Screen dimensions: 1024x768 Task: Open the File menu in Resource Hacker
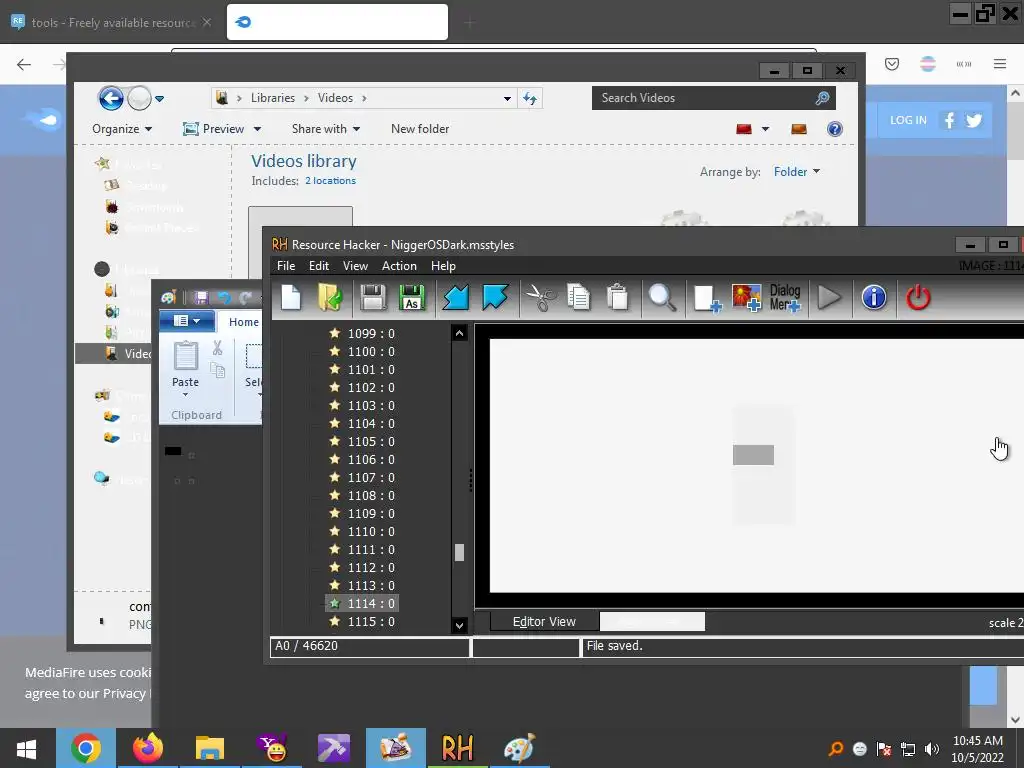click(286, 266)
